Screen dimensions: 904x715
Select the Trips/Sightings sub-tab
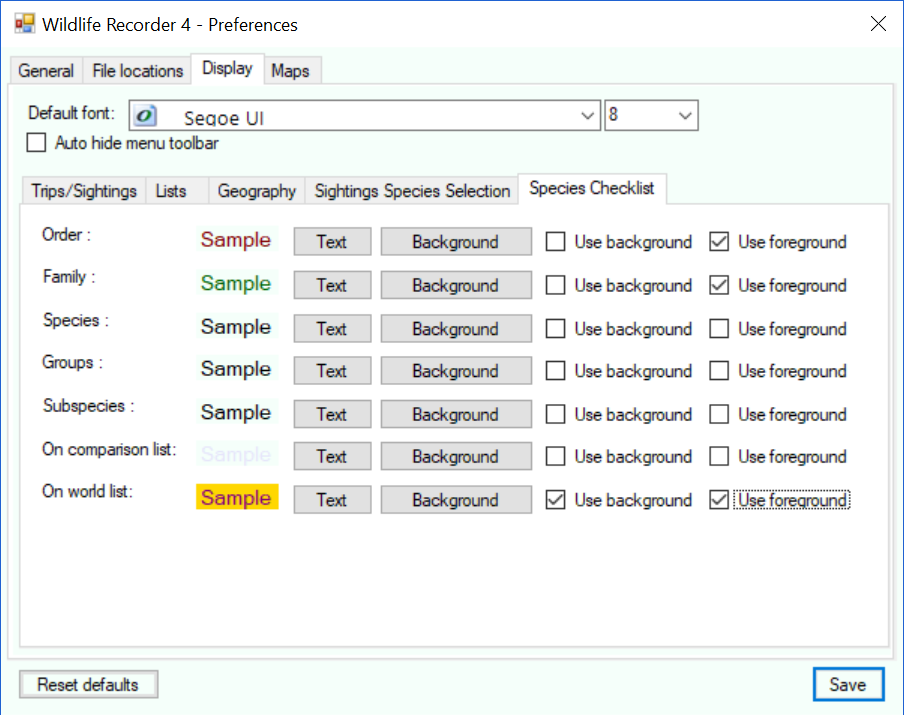click(x=84, y=191)
